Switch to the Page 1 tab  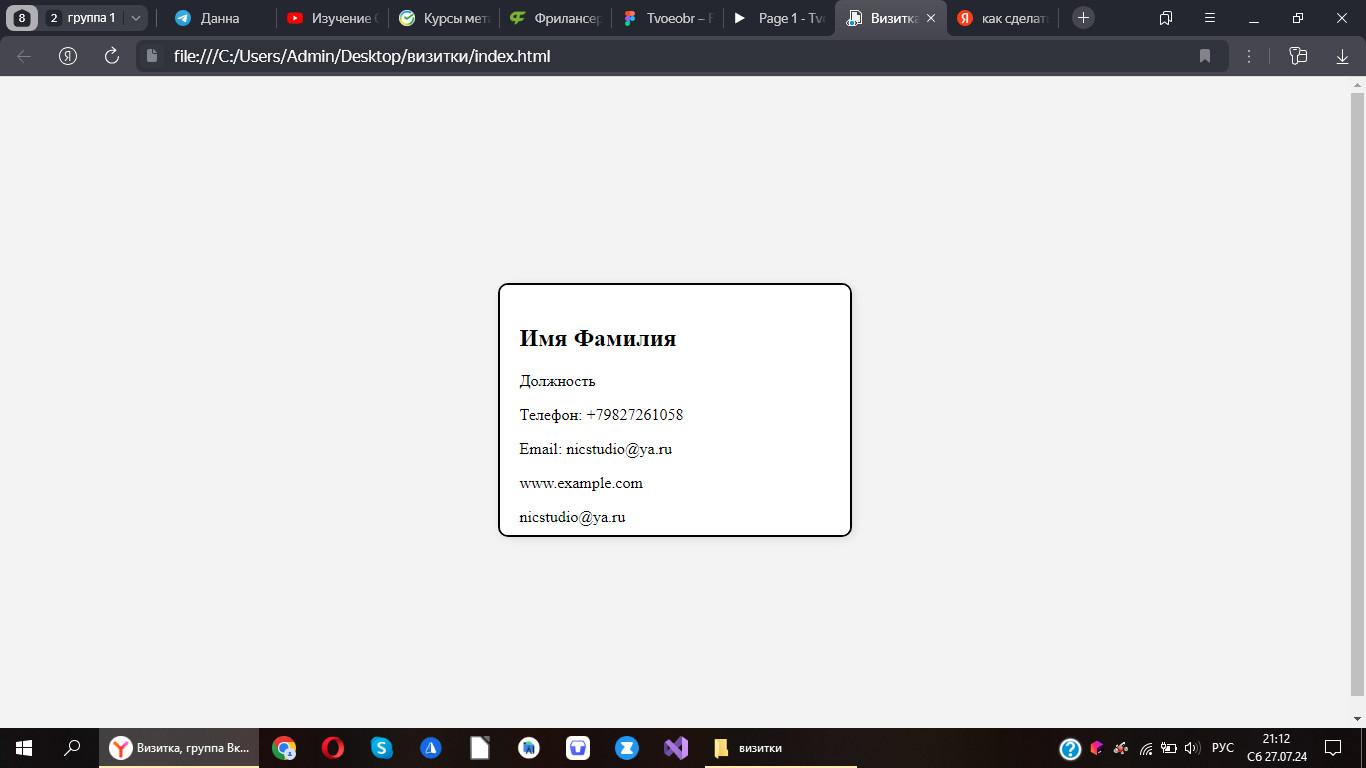(780, 18)
